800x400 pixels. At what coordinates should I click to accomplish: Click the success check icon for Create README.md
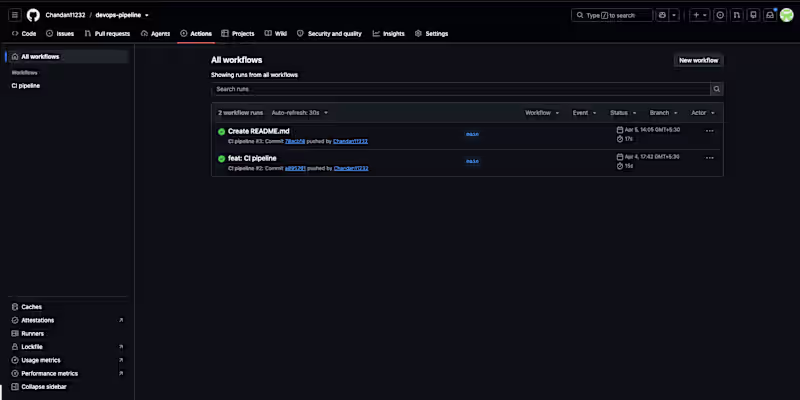pos(221,132)
